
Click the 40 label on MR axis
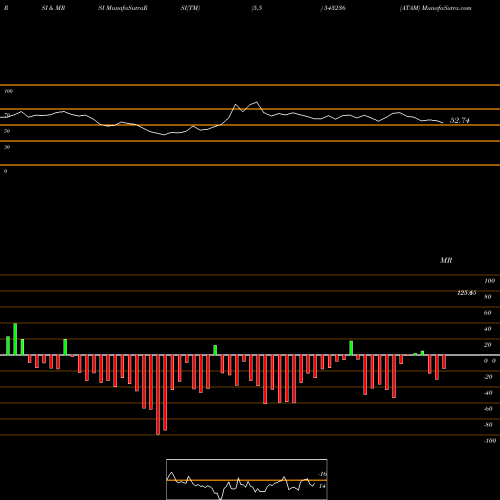(488, 329)
